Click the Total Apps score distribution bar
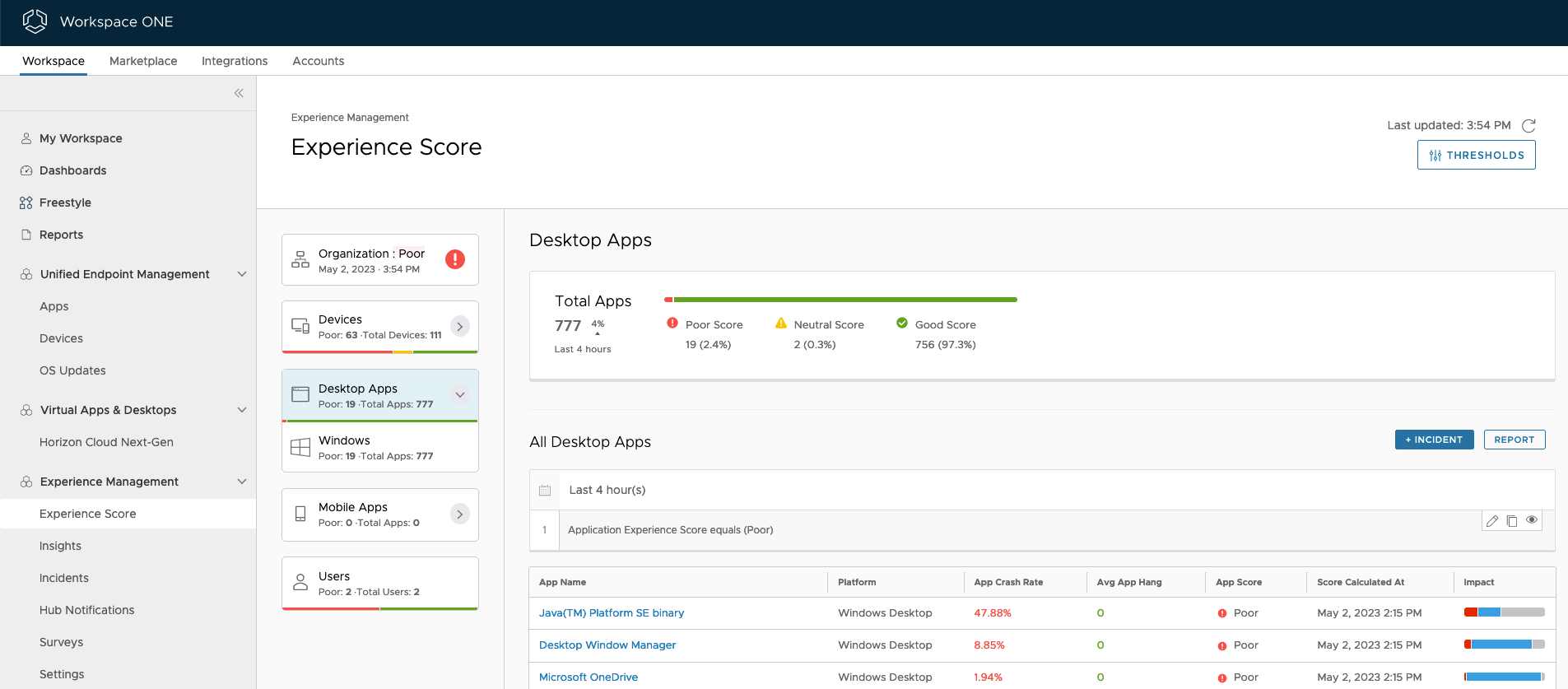Image resolution: width=1568 pixels, height=689 pixels. (840, 300)
